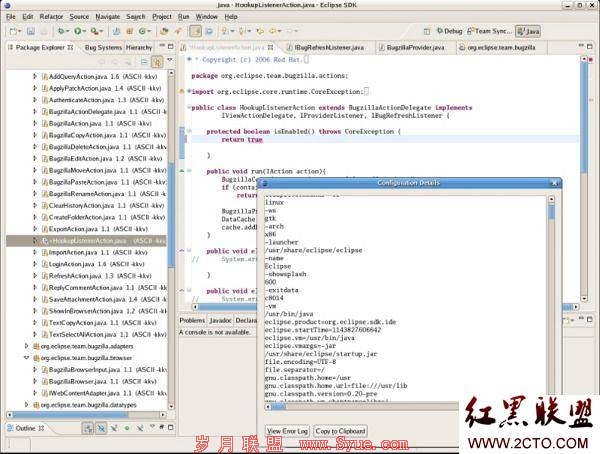Open the Navigate menu
The image size is (600, 454).
click(x=108, y=17)
